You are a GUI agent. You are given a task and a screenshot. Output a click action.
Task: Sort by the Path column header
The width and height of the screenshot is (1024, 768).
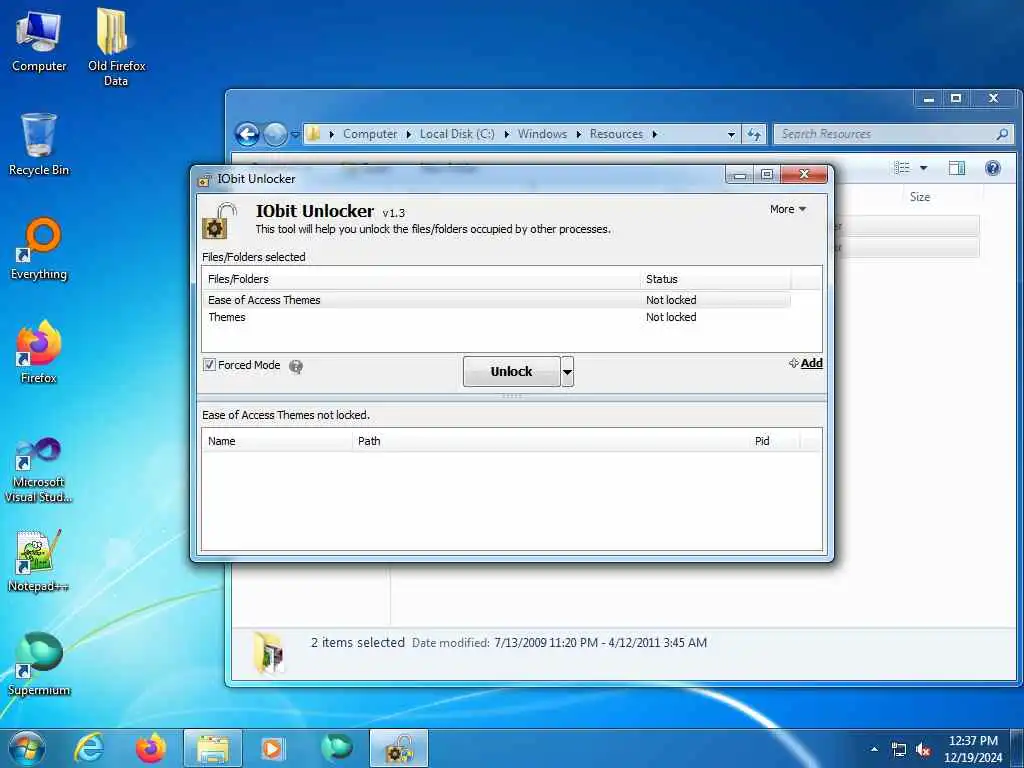(551, 441)
